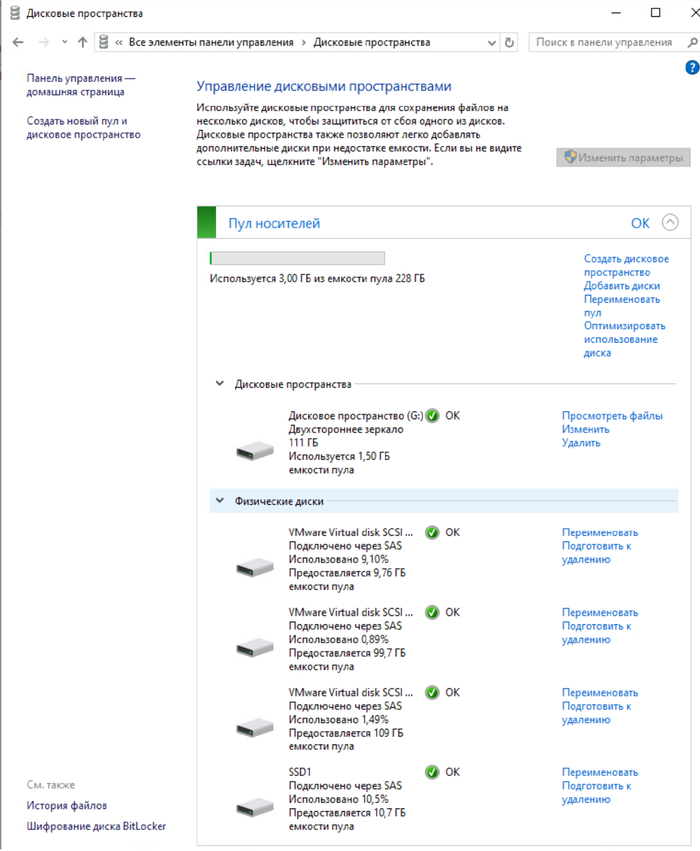The width and height of the screenshot is (700, 851).
Task: Collapse the Пул носителей section with round chevron
Action: click(x=669, y=223)
